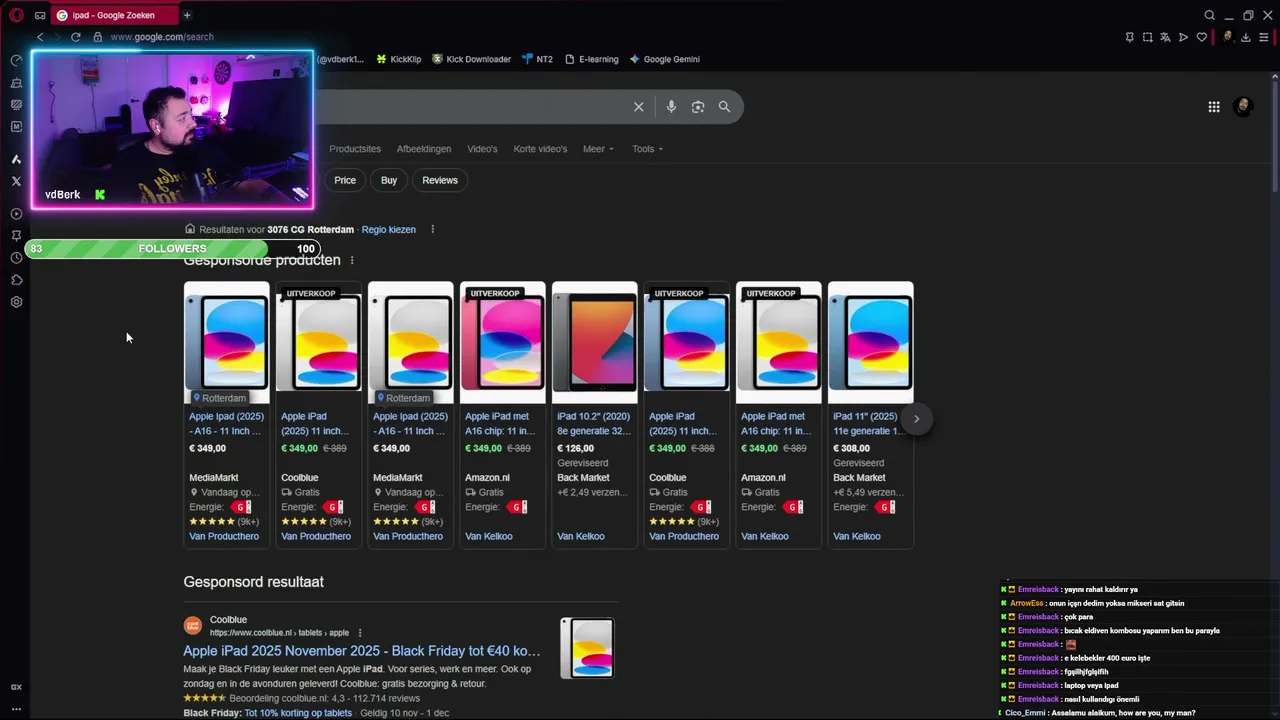Open the iPad 10.2" (2020) Back Market product

click(594, 415)
